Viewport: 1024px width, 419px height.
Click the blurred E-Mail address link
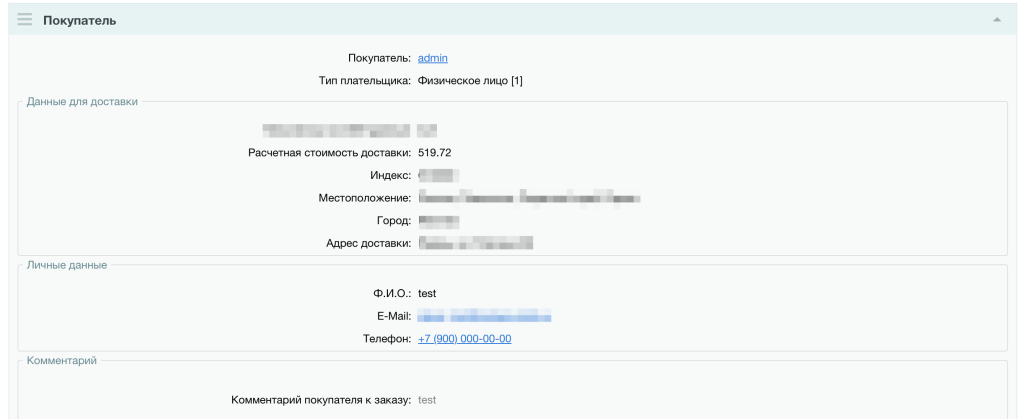point(485,316)
